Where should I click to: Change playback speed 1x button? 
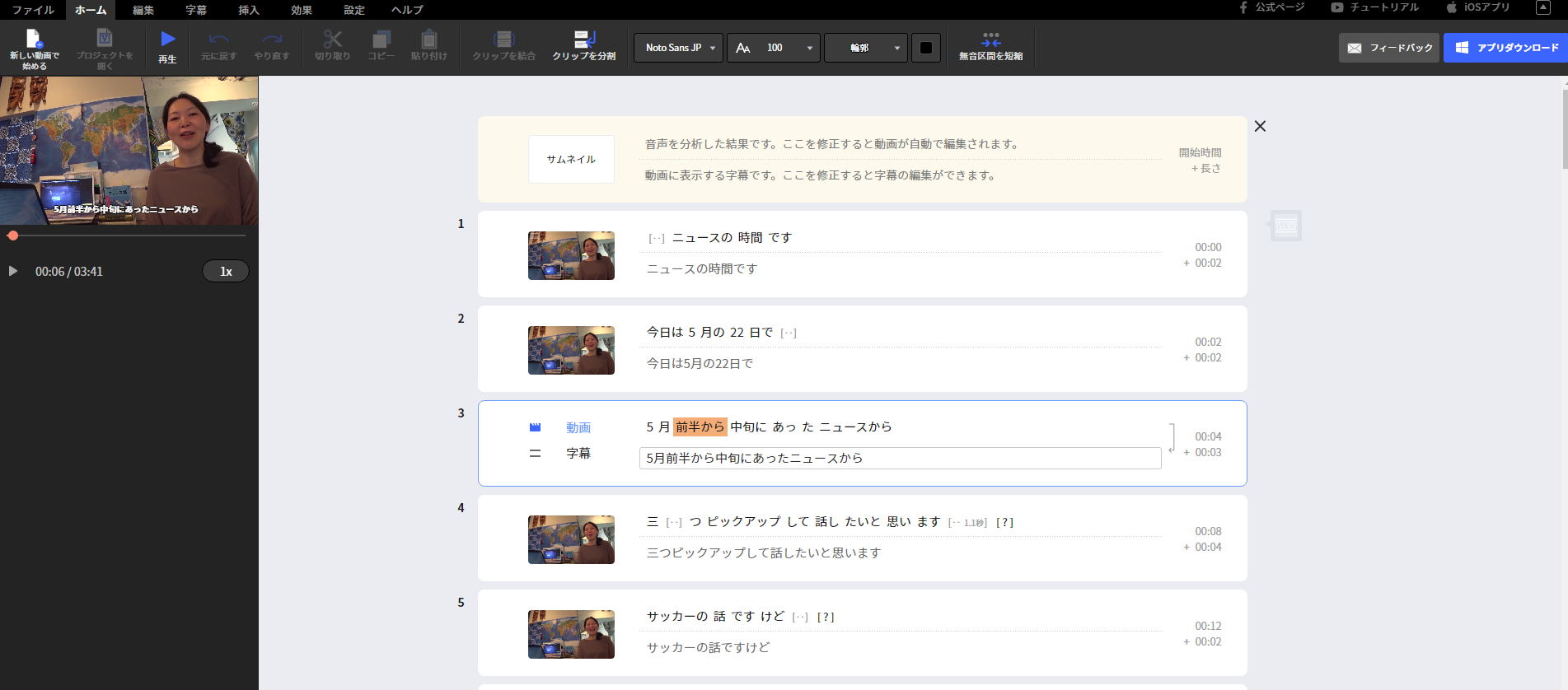click(x=226, y=271)
